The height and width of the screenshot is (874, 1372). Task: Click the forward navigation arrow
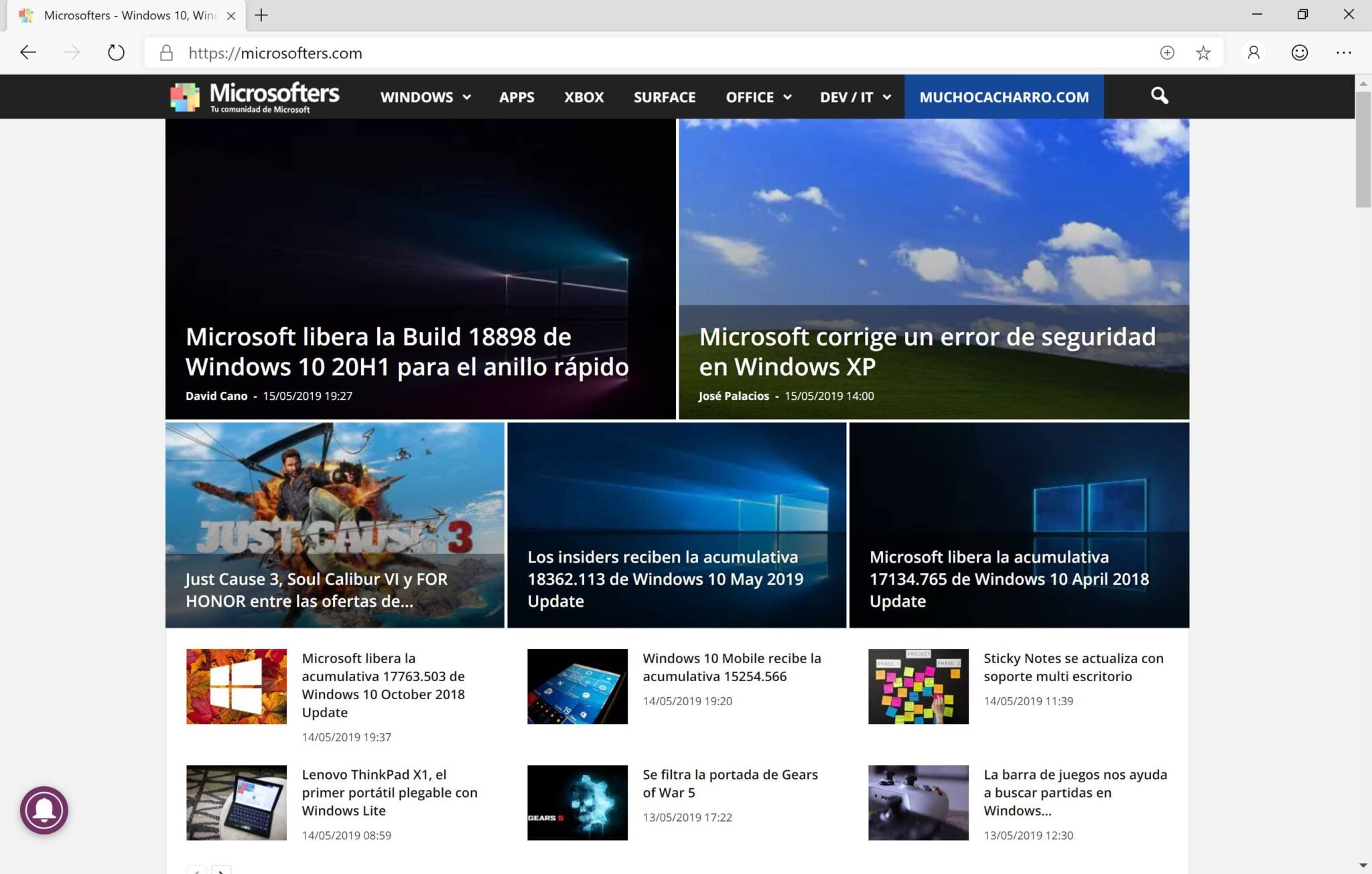click(72, 52)
